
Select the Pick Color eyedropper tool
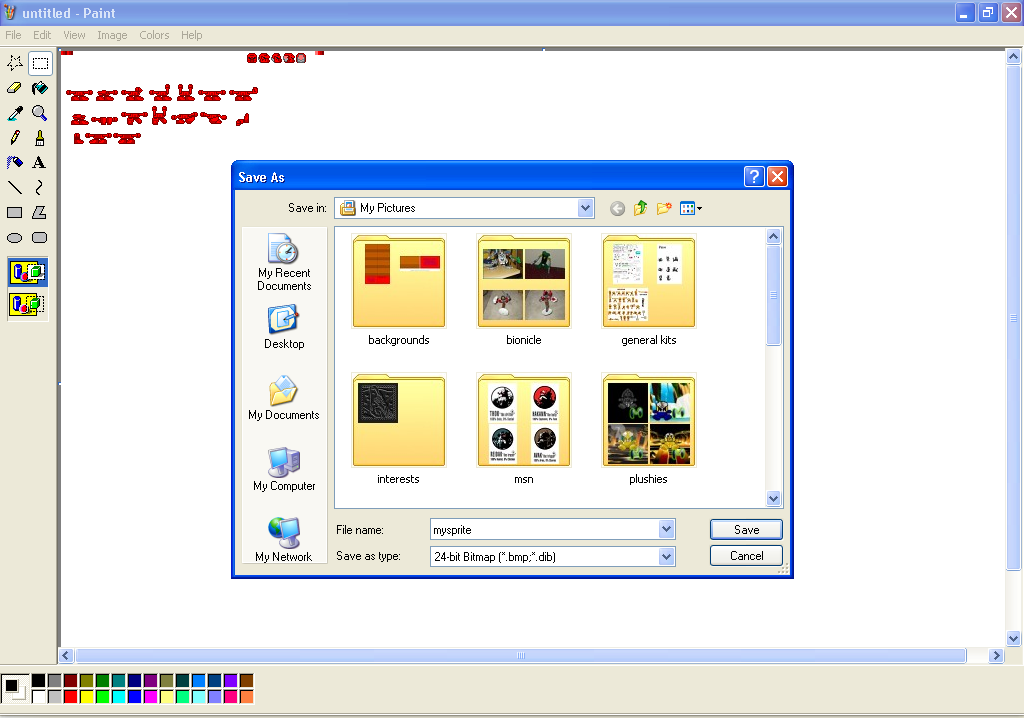14,113
